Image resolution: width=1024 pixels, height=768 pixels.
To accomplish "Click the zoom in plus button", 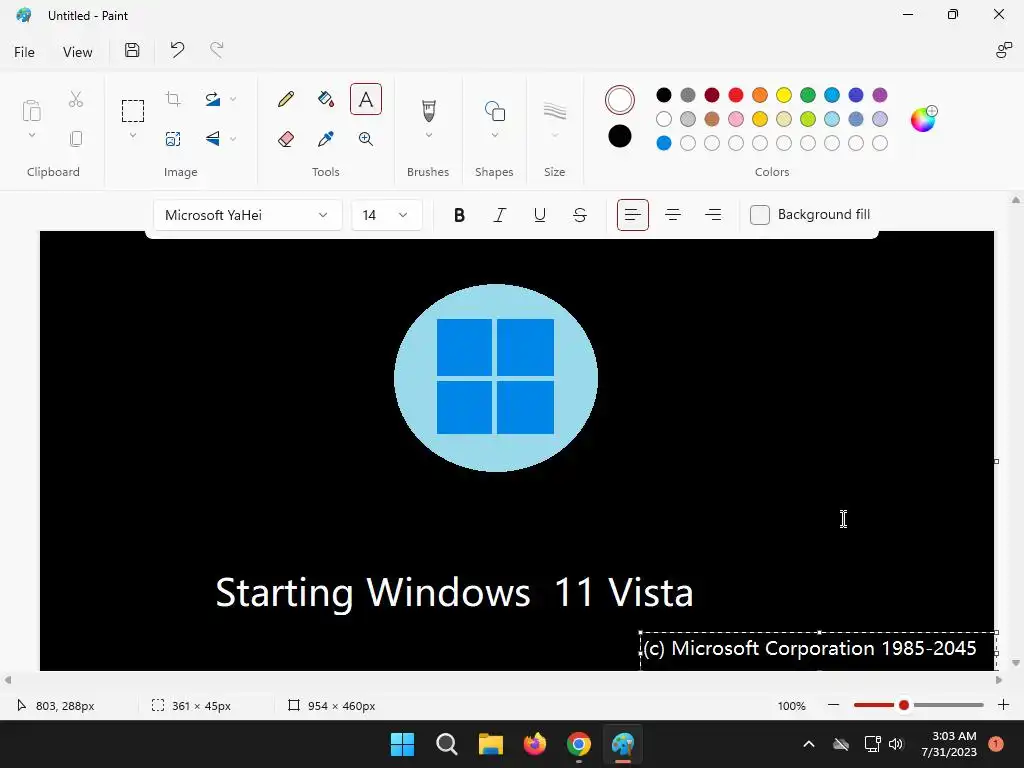I will (1004, 705).
